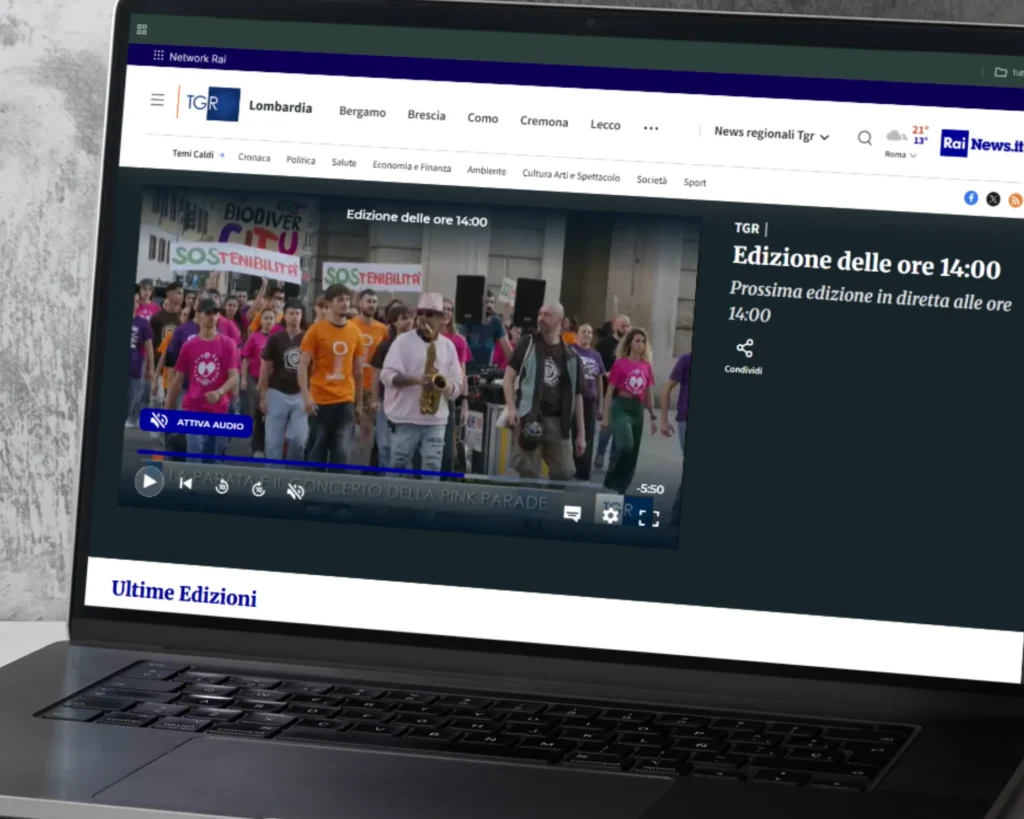The height and width of the screenshot is (819, 1024).
Task: Select the Cremona region tab
Action: point(544,121)
